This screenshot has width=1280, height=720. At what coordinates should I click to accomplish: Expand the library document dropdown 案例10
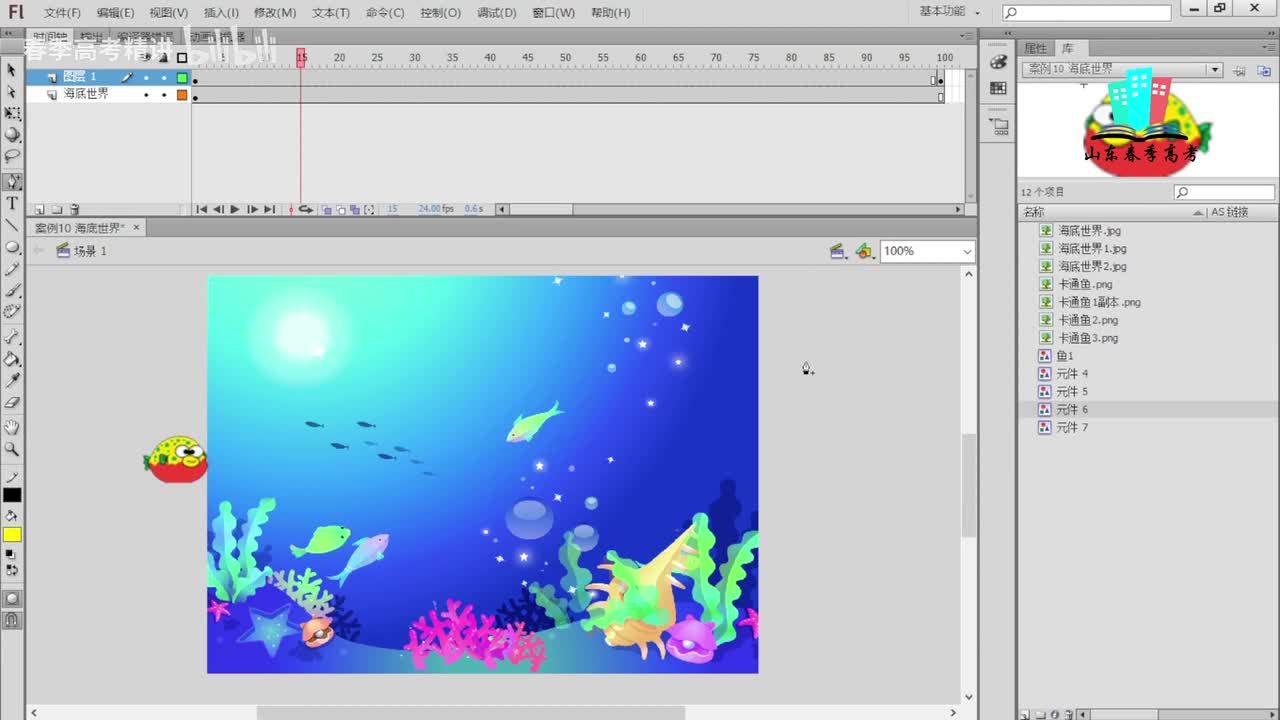point(1214,70)
